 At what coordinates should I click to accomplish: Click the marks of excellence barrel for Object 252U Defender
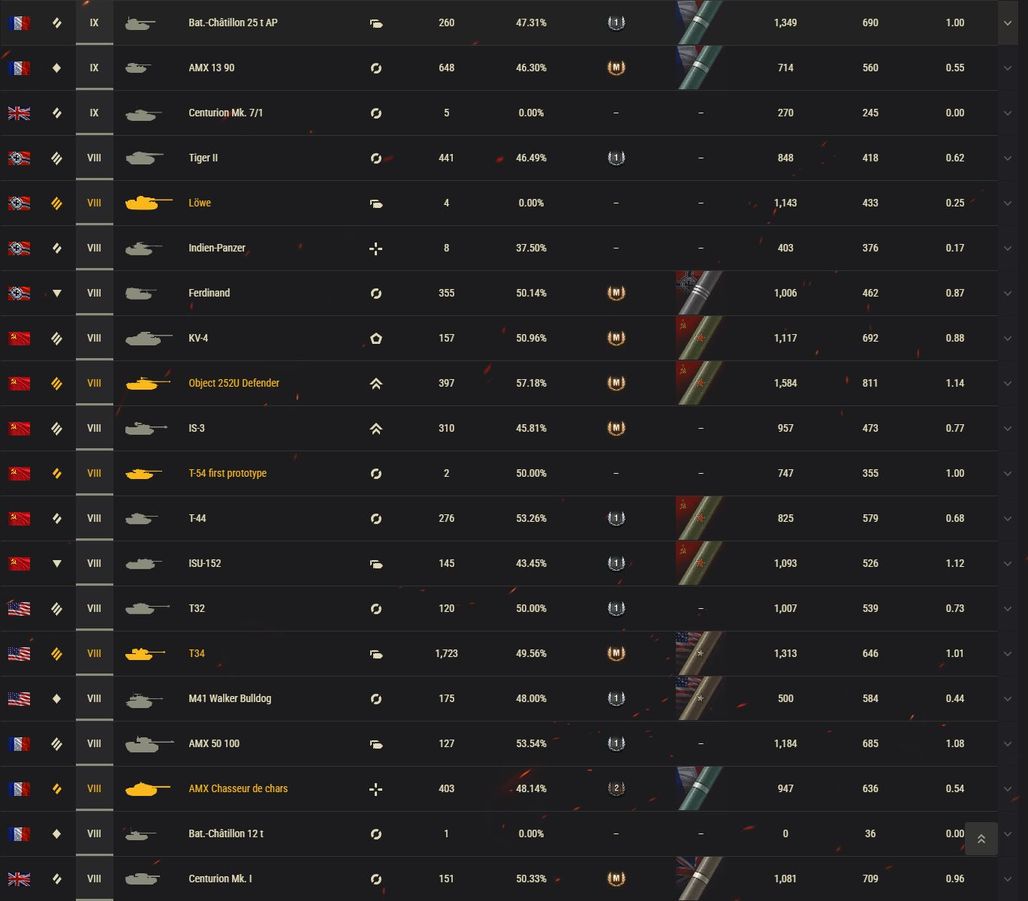click(700, 383)
